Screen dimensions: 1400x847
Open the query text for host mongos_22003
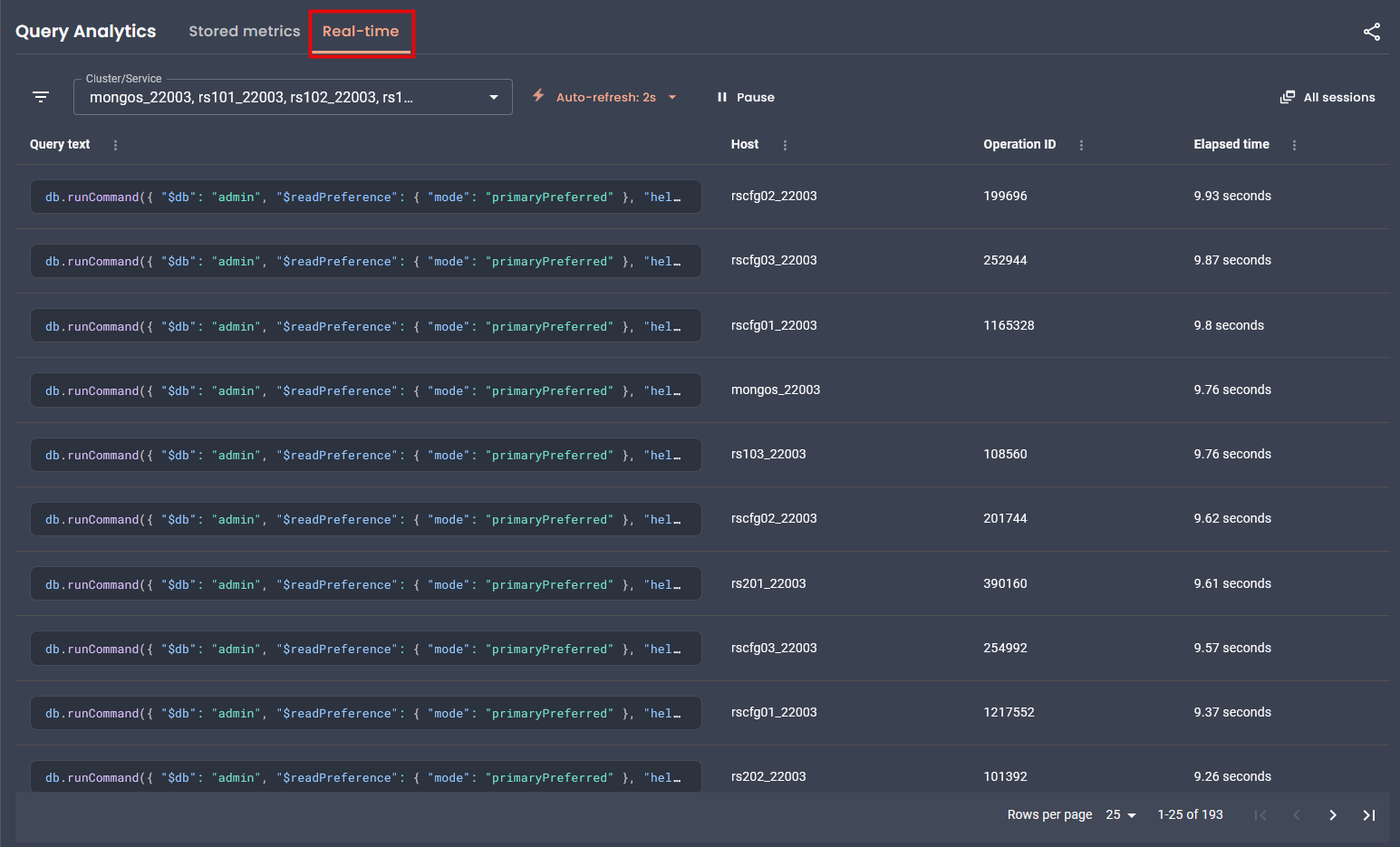coord(365,390)
